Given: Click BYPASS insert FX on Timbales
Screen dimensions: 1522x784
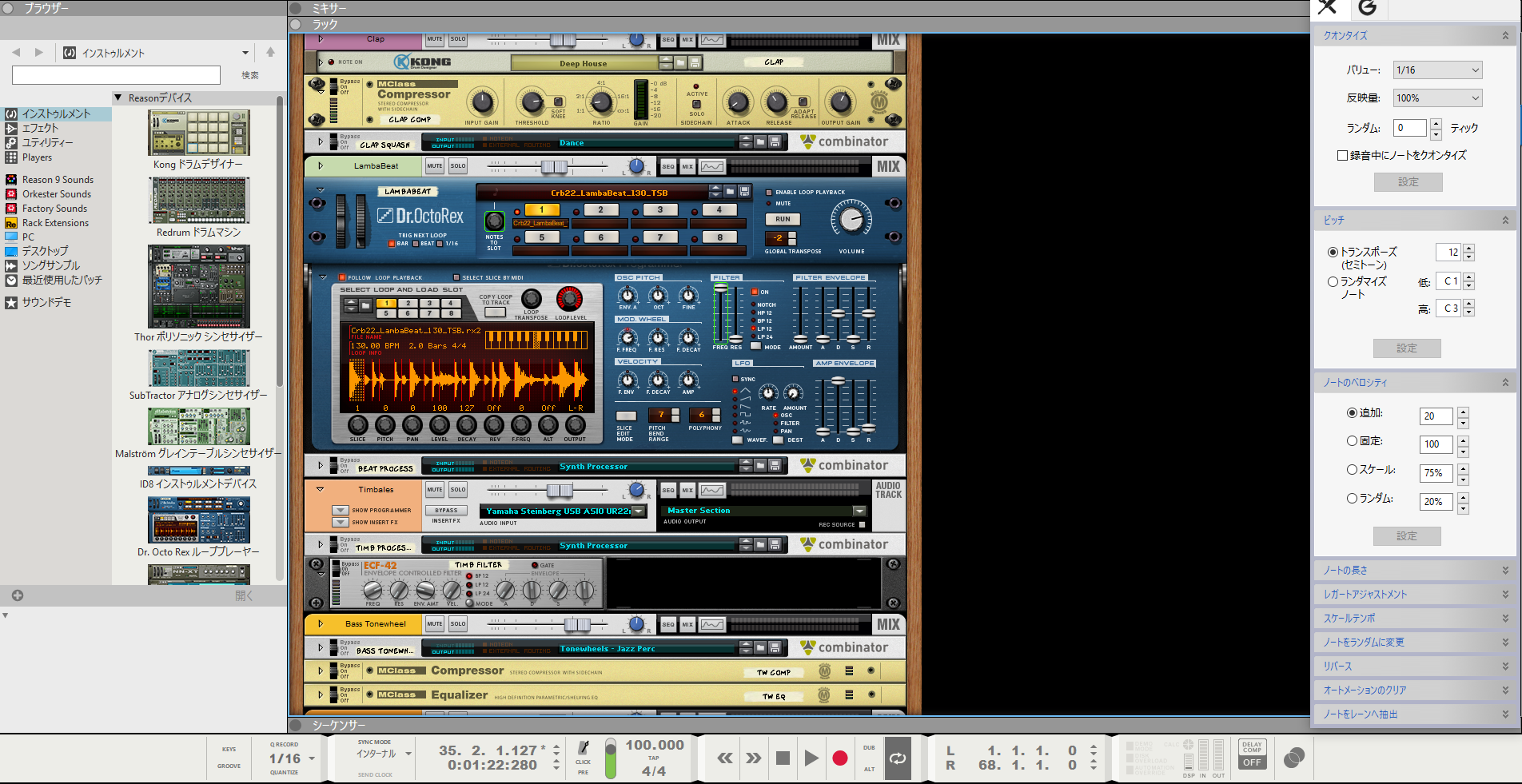Looking at the screenshot, I should 446,510.
